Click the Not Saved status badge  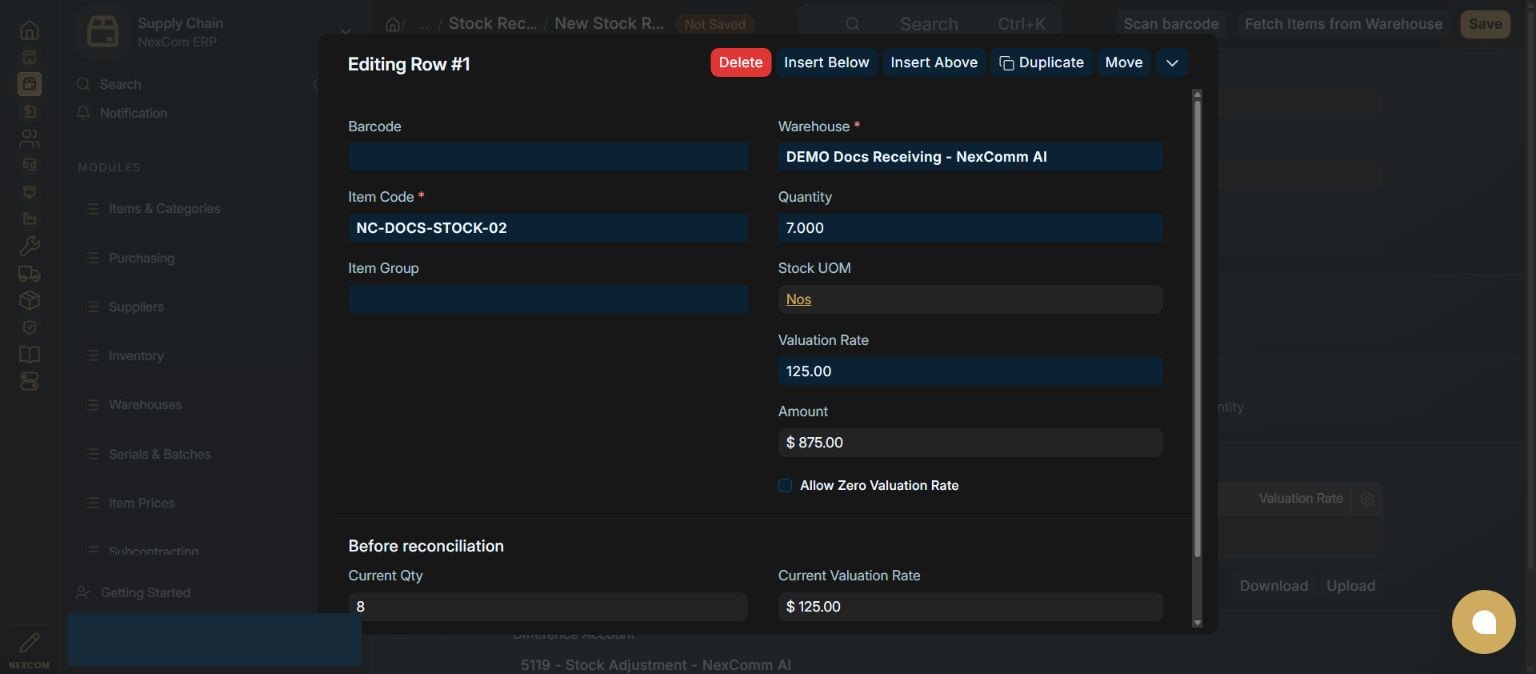tap(715, 24)
